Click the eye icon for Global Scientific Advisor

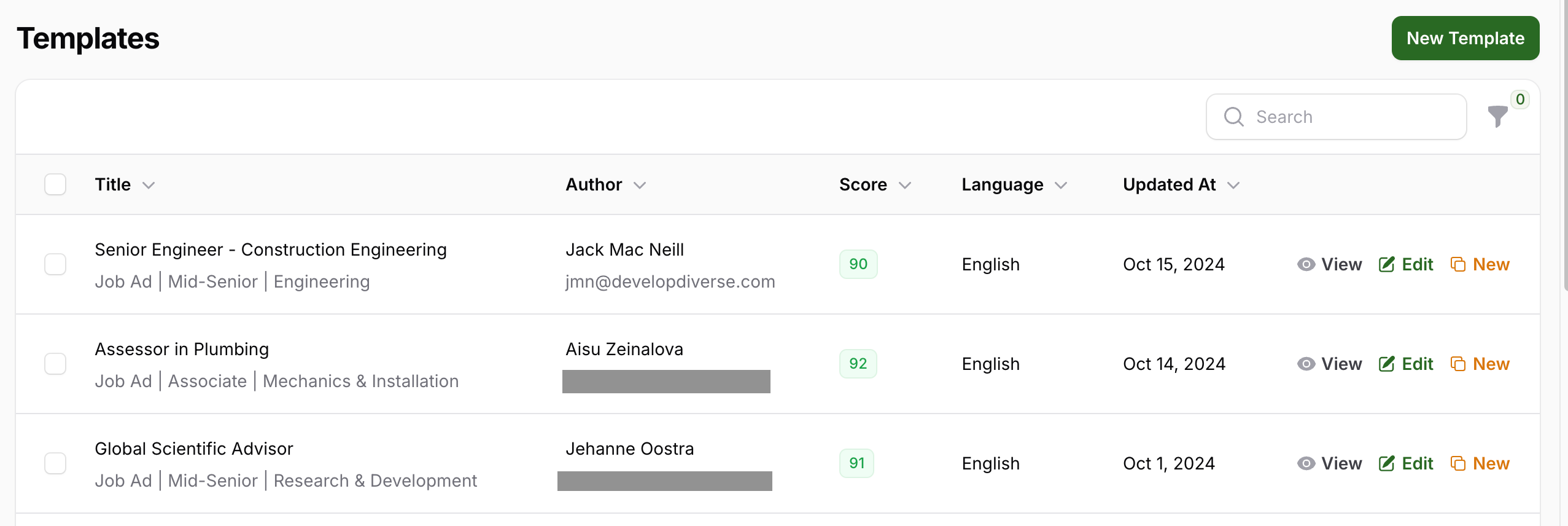(x=1306, y=463)
